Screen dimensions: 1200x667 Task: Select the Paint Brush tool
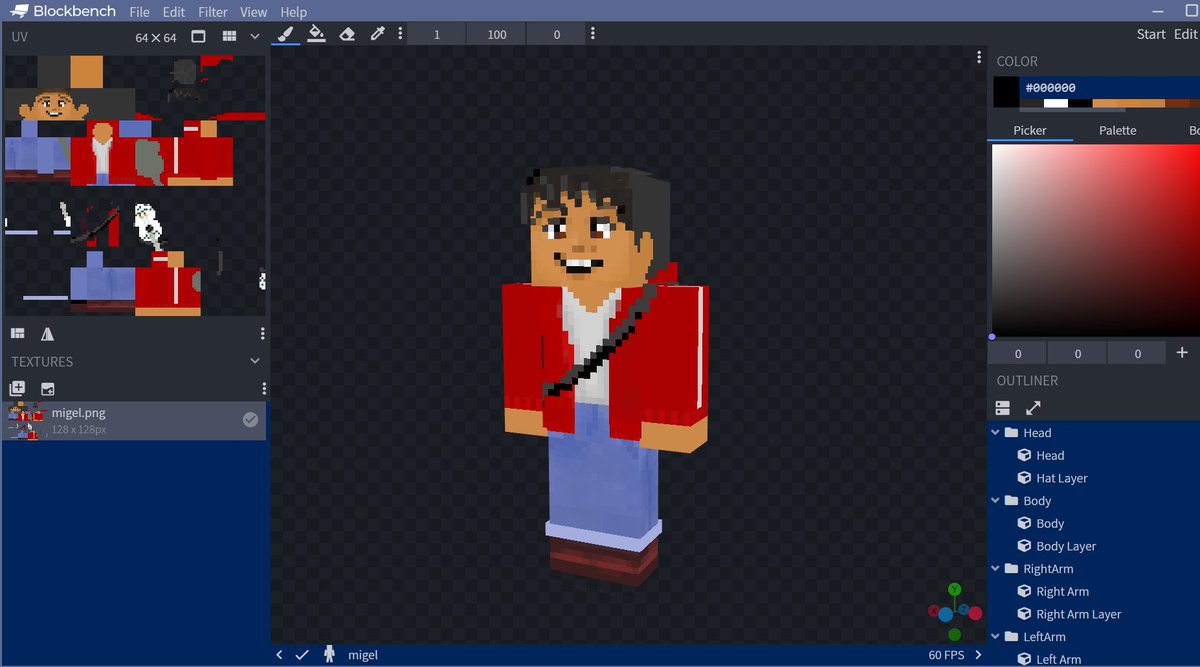[x=285, y=33]
